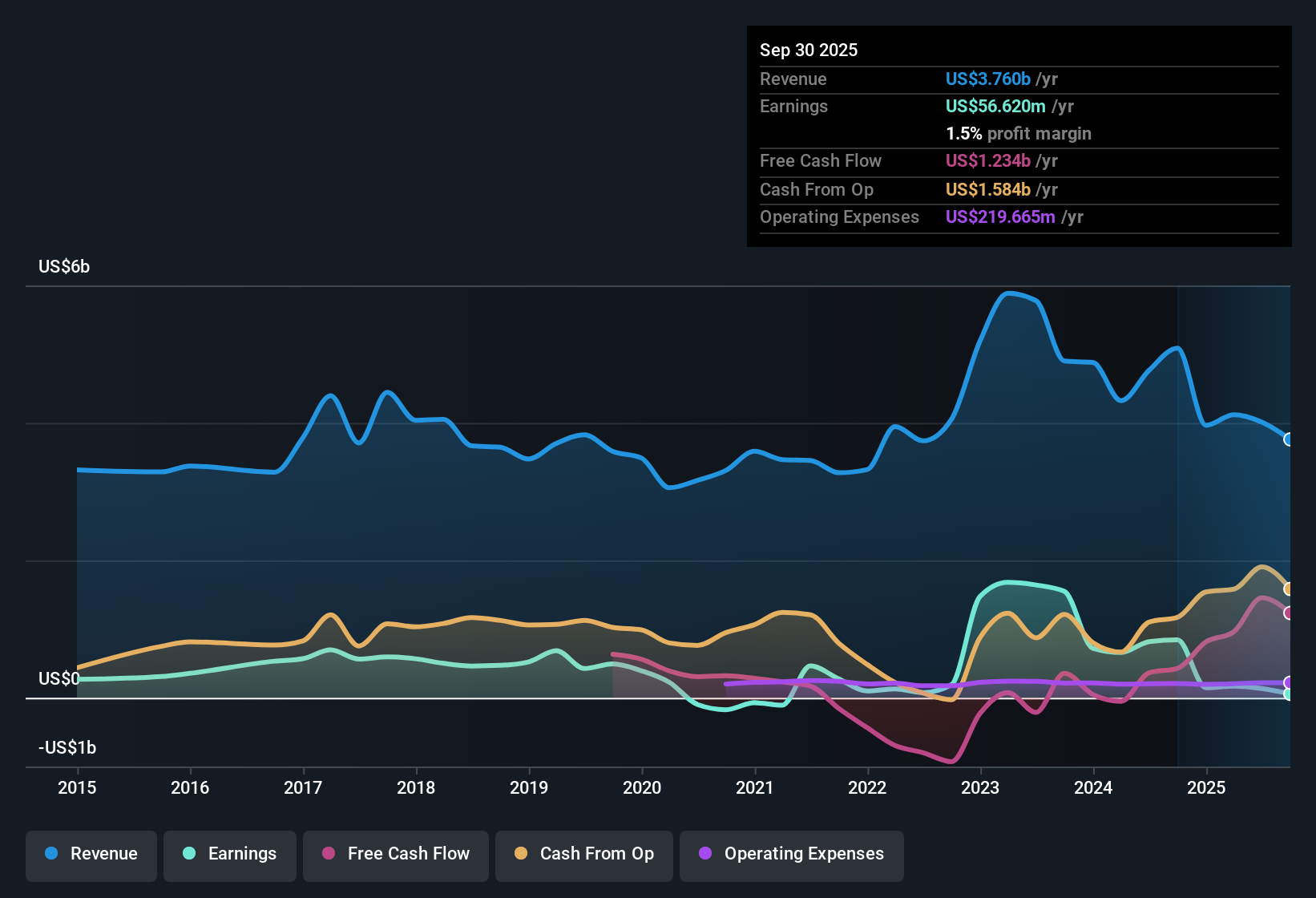Expand details for the 1.5% profit margin
The height and width of the screenshot is (898, 1316).
pos(1019,134)
